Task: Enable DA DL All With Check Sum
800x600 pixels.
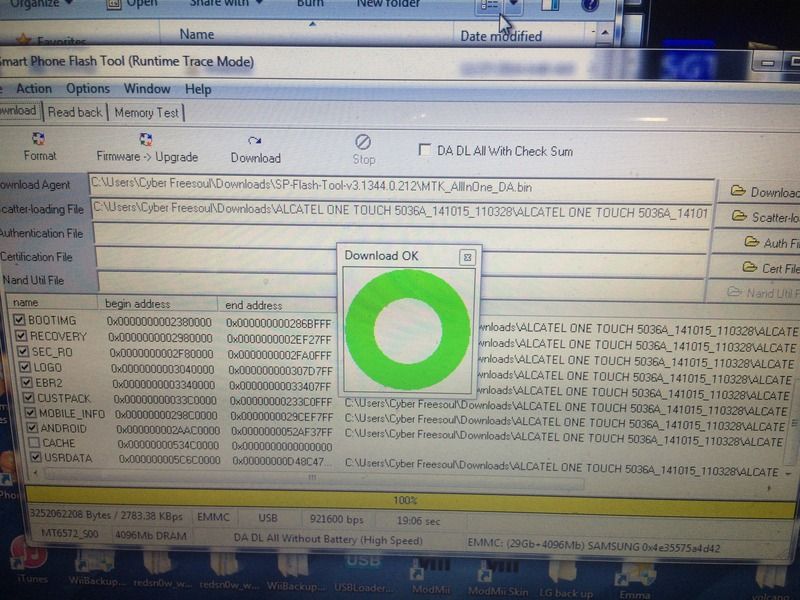Action: click(x=426, y=150)
